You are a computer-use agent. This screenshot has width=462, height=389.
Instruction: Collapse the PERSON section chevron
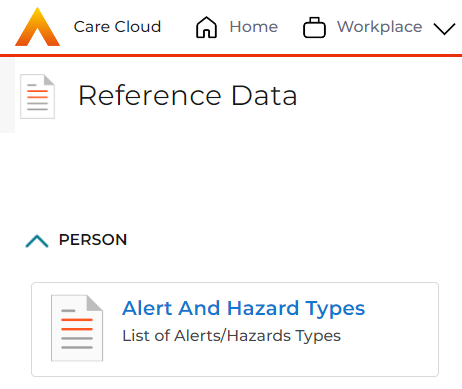point(37,241)
